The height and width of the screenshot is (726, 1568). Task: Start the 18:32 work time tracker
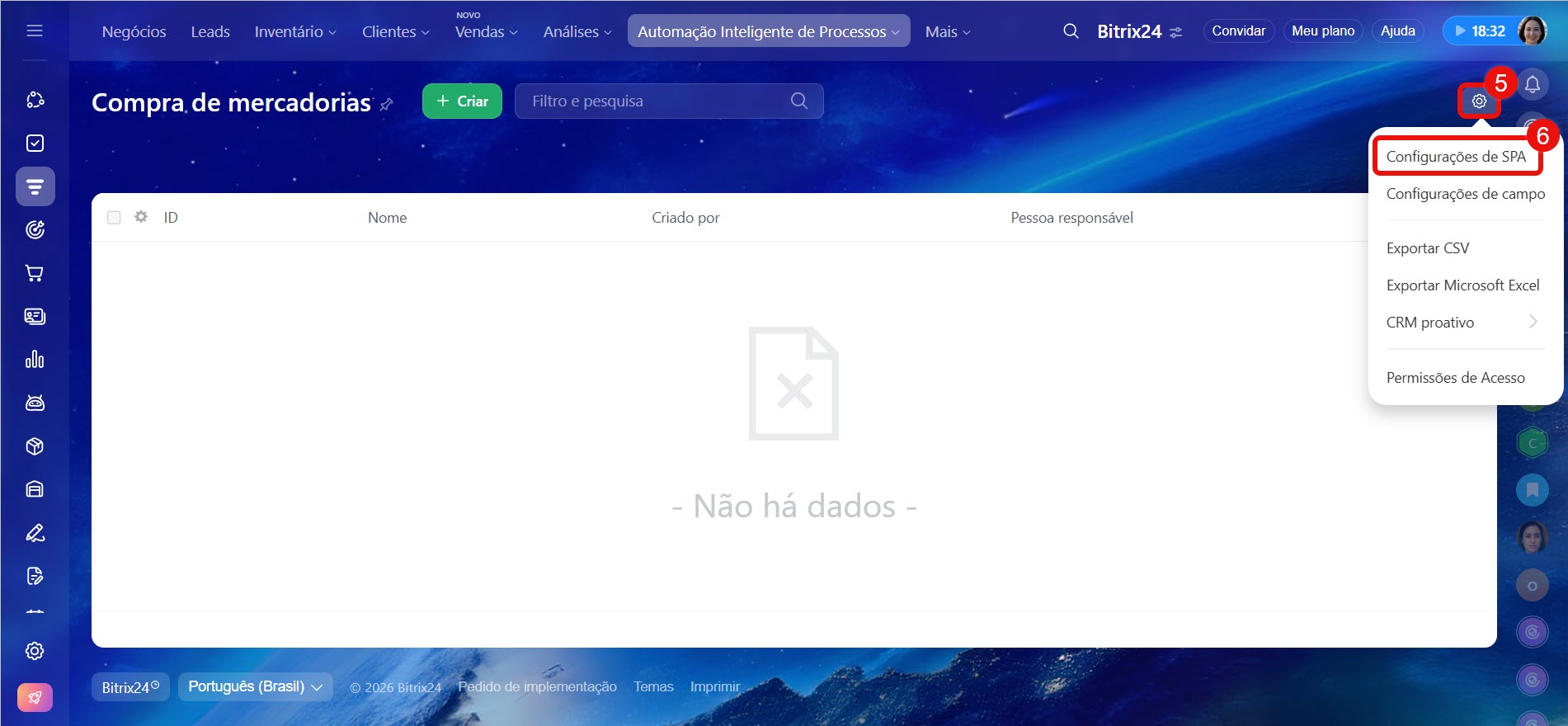(1479, 31)
